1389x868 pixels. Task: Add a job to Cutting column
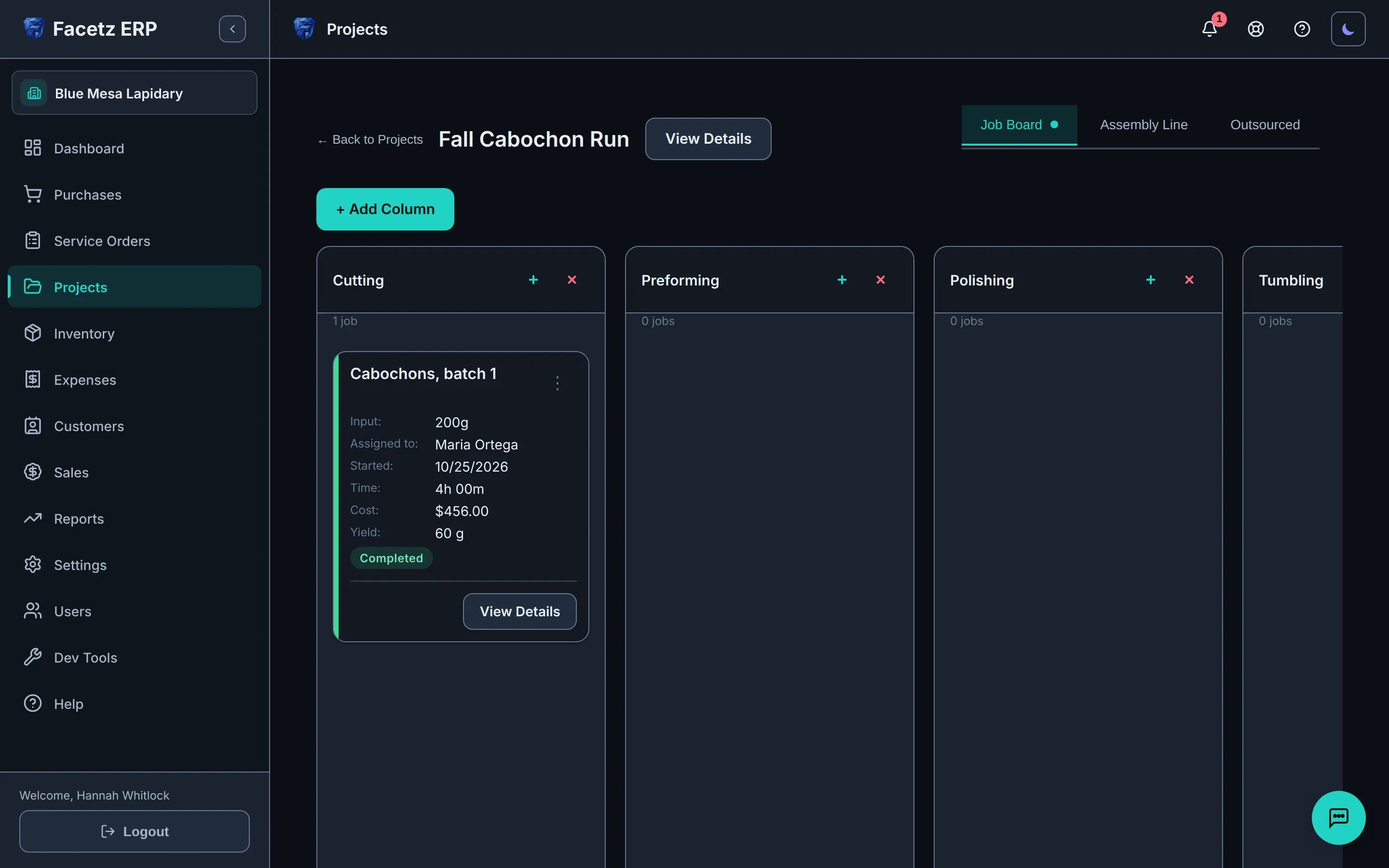[533, 280]
